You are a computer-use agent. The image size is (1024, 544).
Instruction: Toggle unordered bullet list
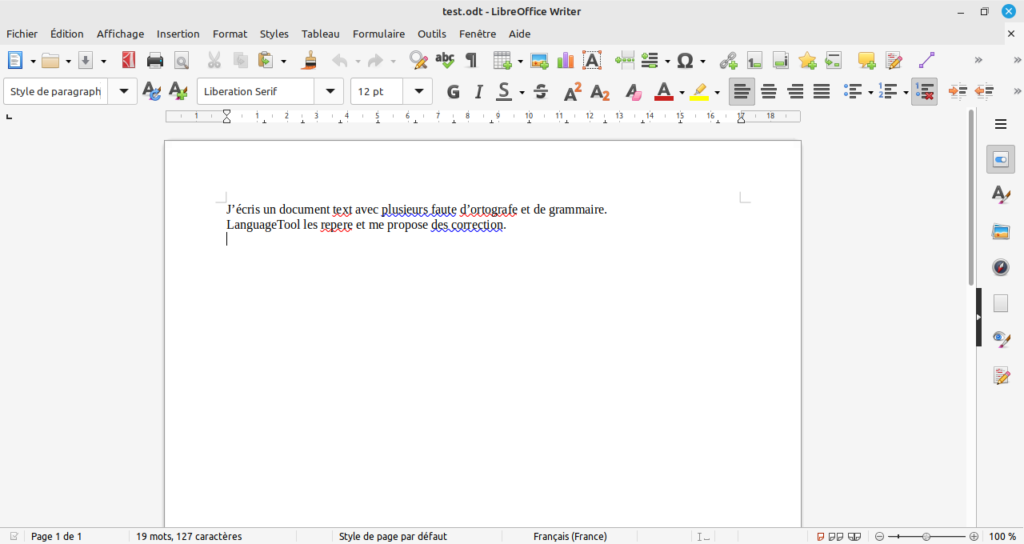[x=852, y=91]
